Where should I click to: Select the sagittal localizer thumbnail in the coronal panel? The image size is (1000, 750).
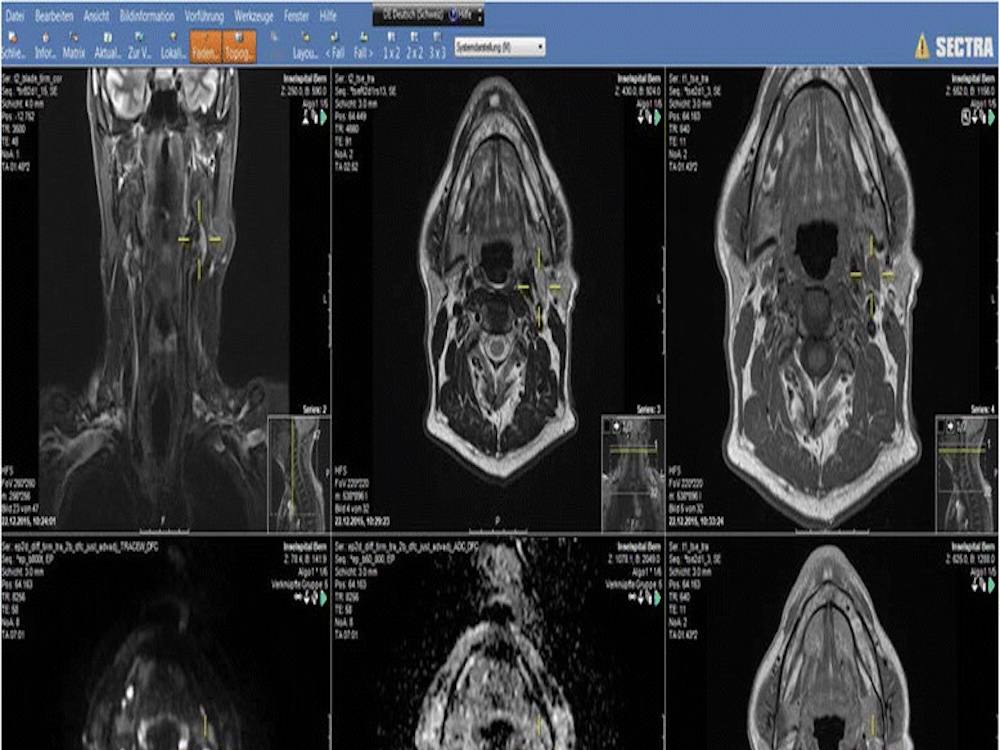click(x=299, y=474)
